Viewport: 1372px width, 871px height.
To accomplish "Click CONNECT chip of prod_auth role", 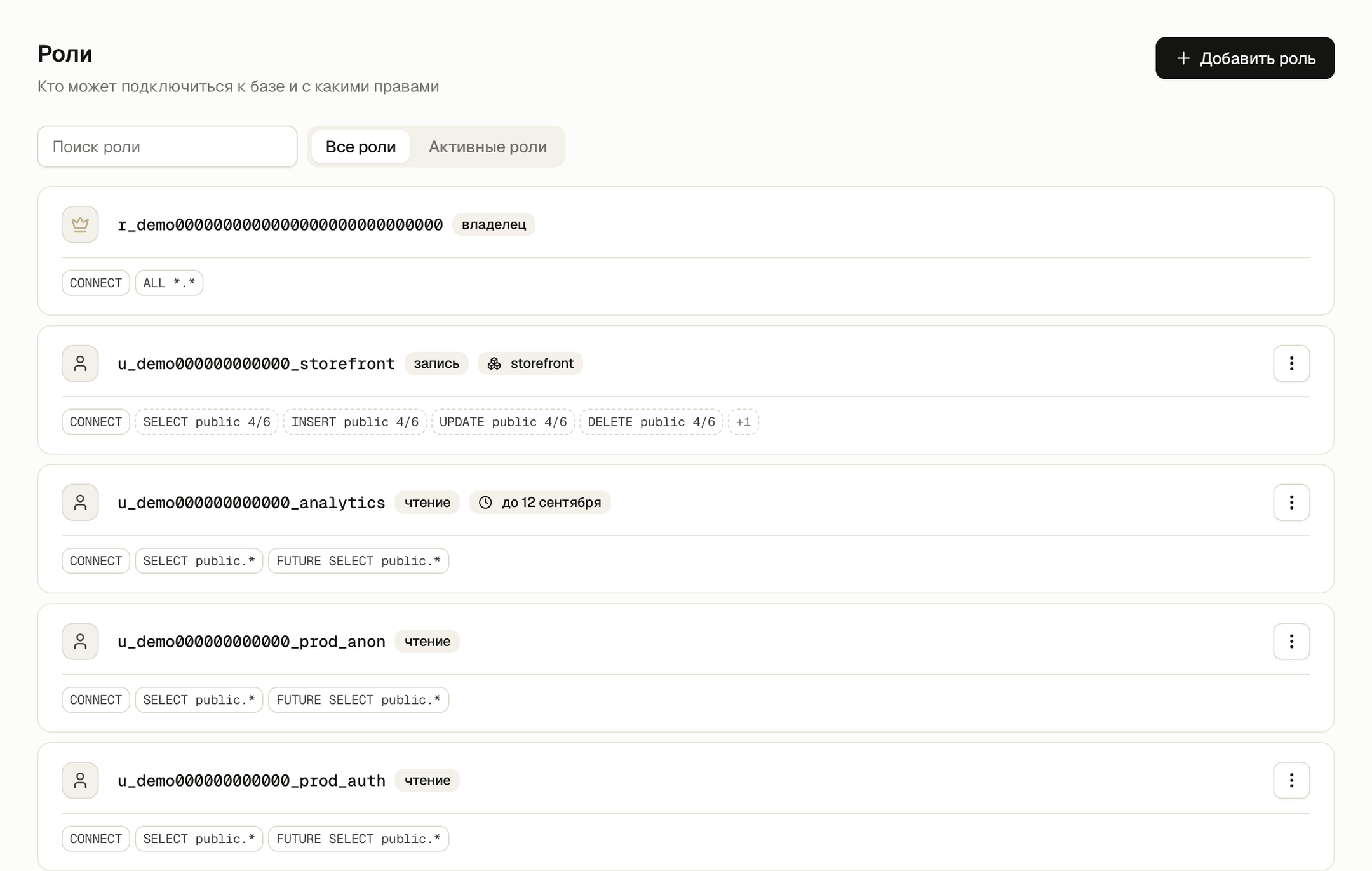I will pyautogui.click(x=96, y=839).
